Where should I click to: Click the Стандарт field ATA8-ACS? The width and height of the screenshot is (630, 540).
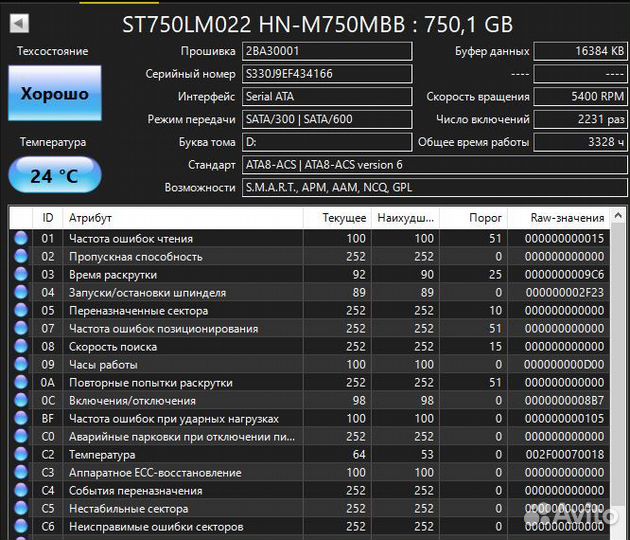pos(435,165)
